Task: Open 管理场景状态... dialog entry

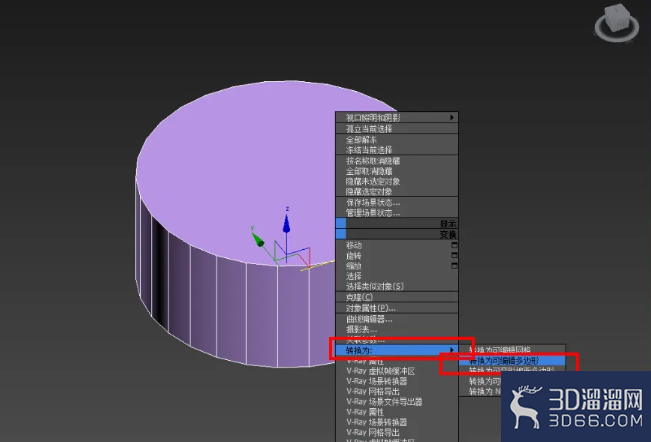Action: click(x=397, y=212)
